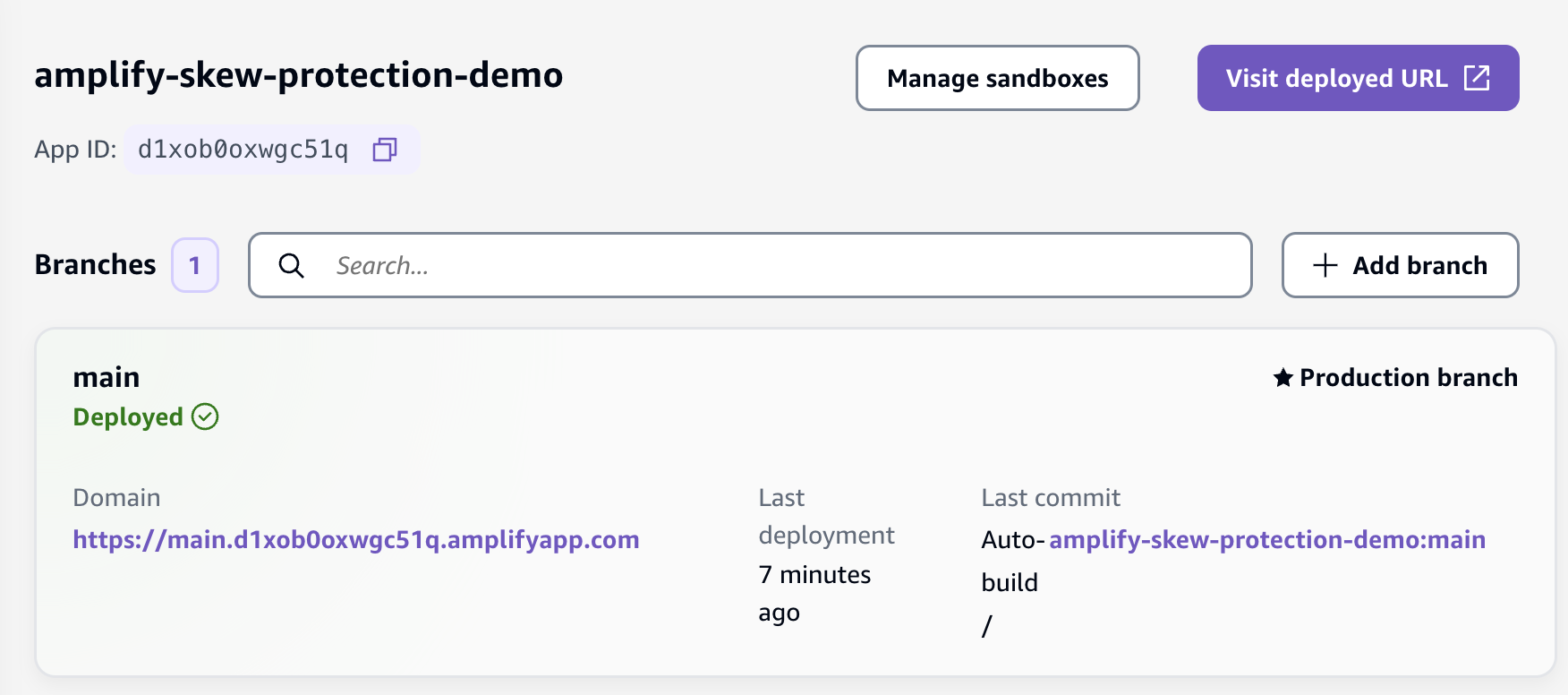Click the magnifying glass search icon
The image size is (1568, 695).
pyautogui.click(x=291, y=265)
